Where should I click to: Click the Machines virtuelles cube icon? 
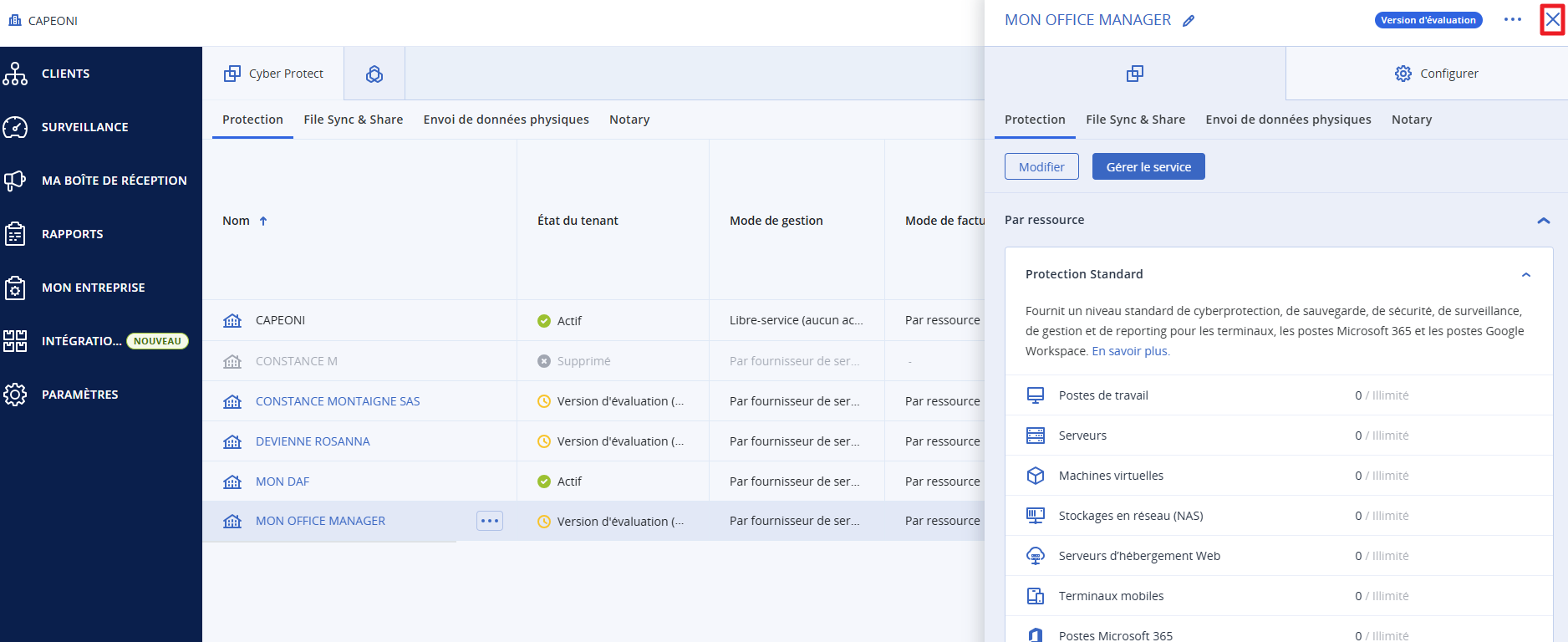tap(1036, 476)
